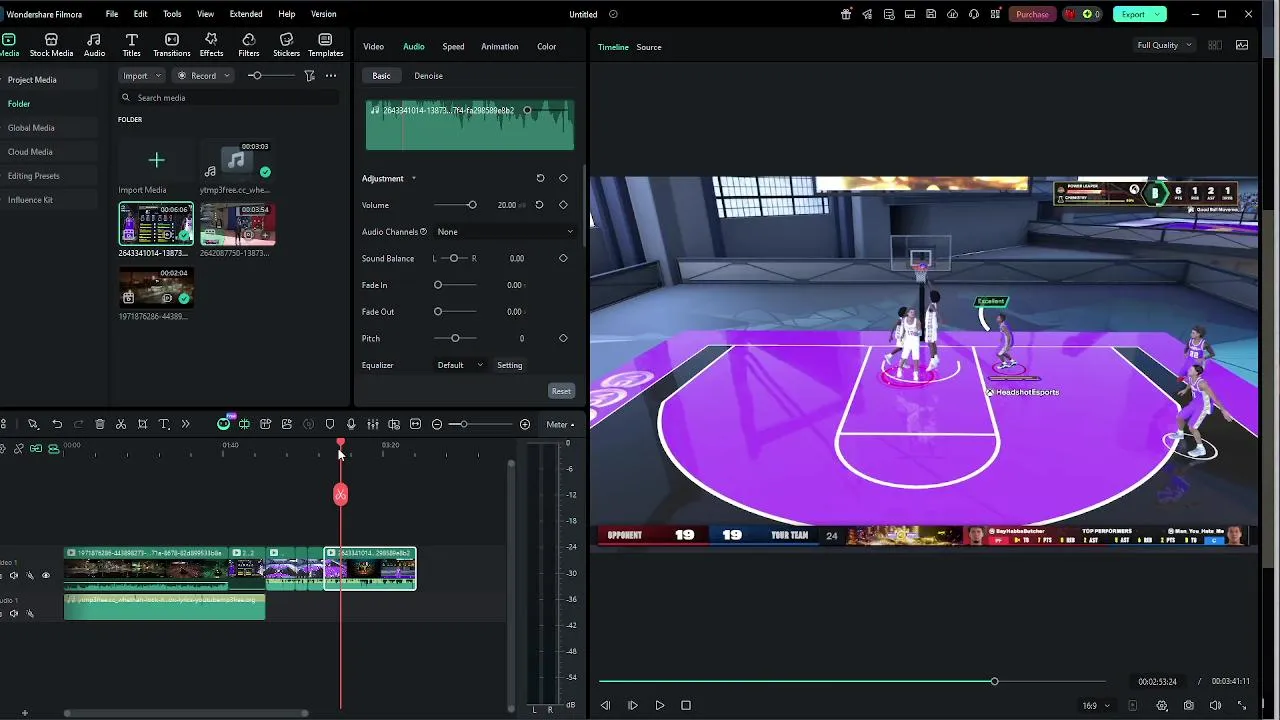Start voiceover with the microphone icon
The width and height of the screenshot is (1280, 720).
[x=351, y=424]
